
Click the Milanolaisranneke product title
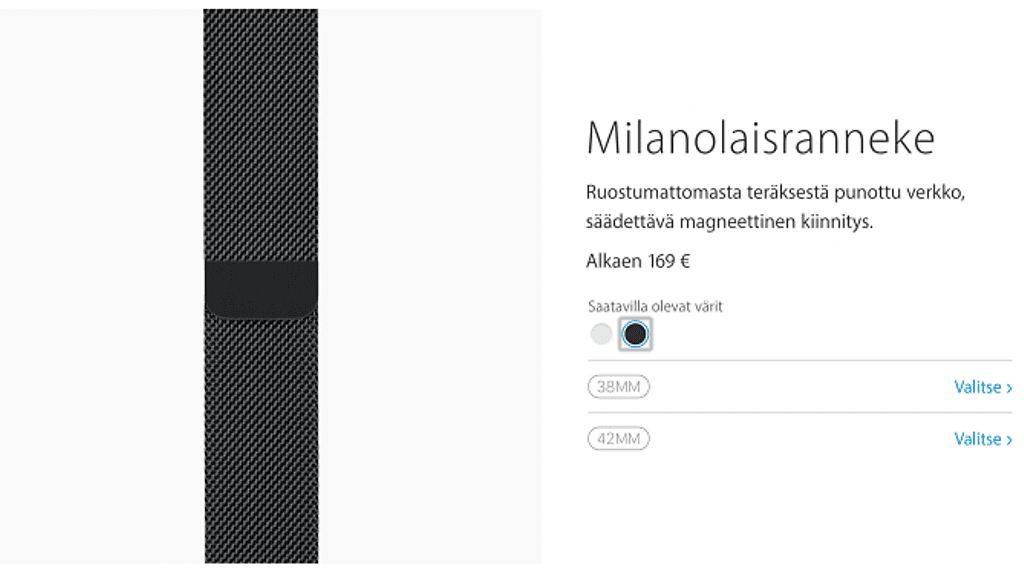(760, 138)
